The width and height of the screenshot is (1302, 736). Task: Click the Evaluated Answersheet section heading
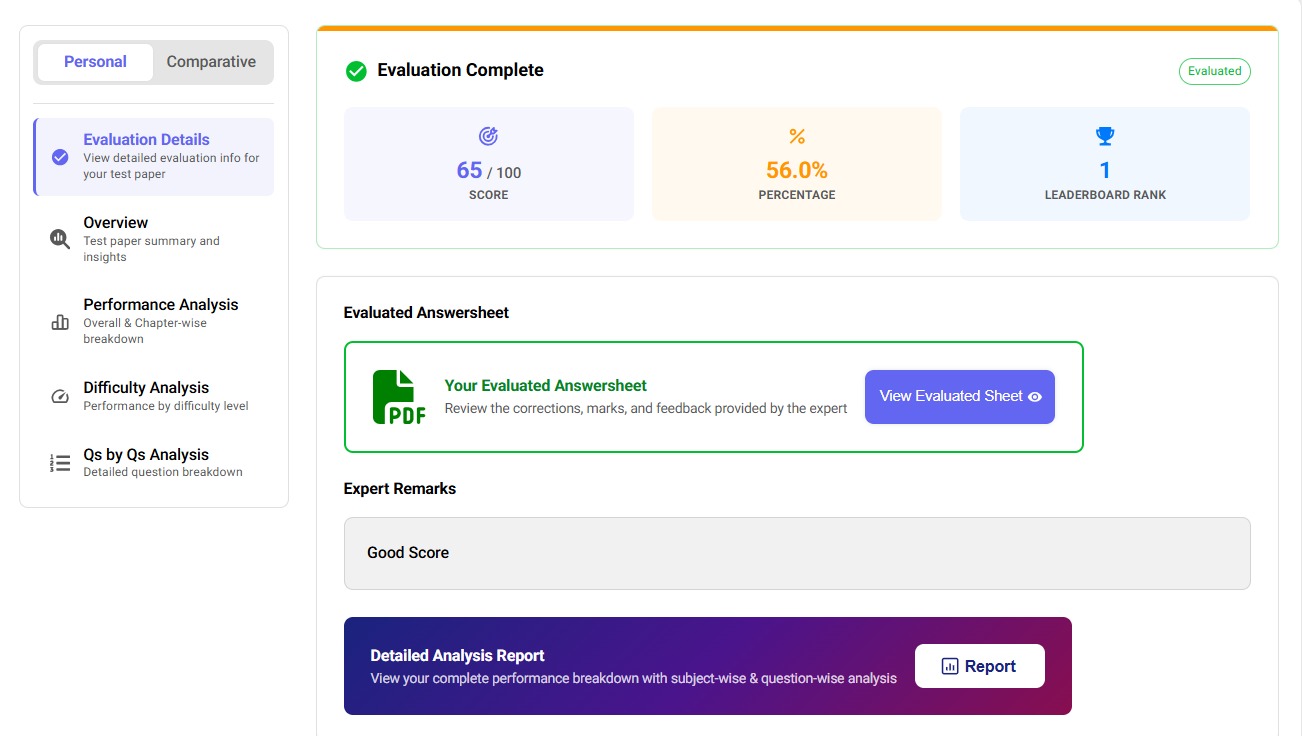[x=426, y=313]
